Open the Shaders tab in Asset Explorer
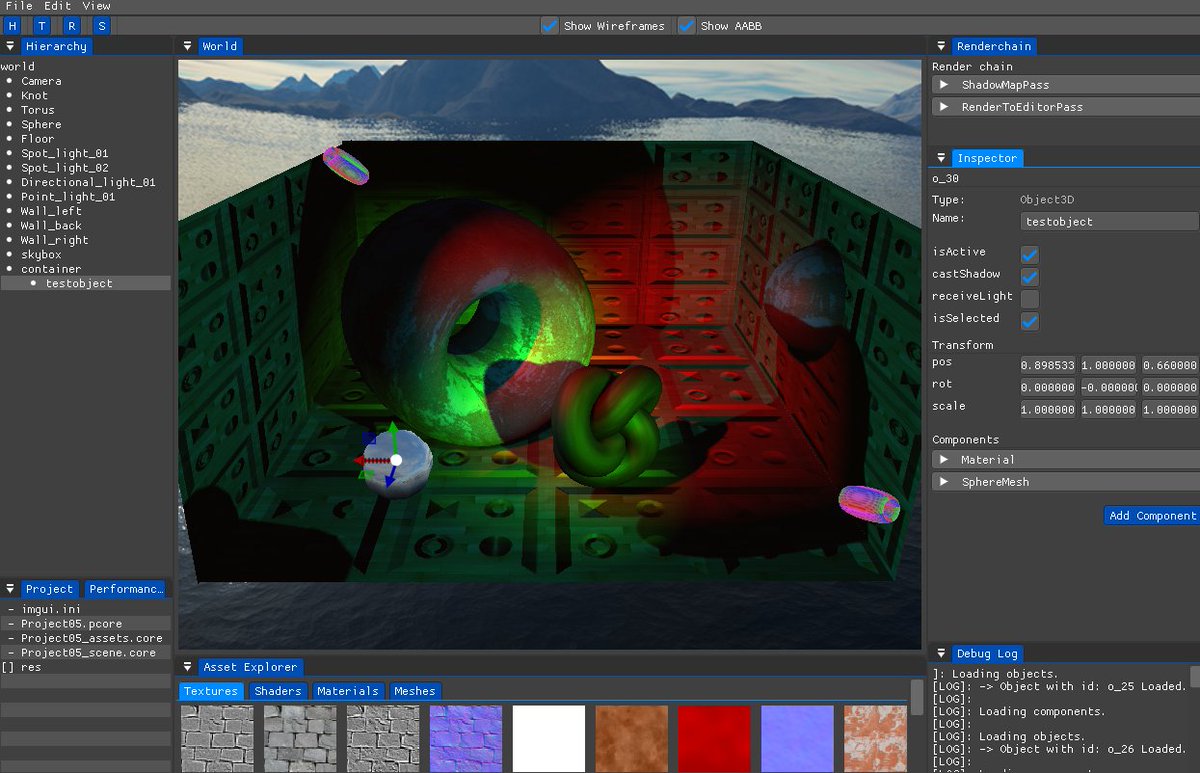 [278, 691]
